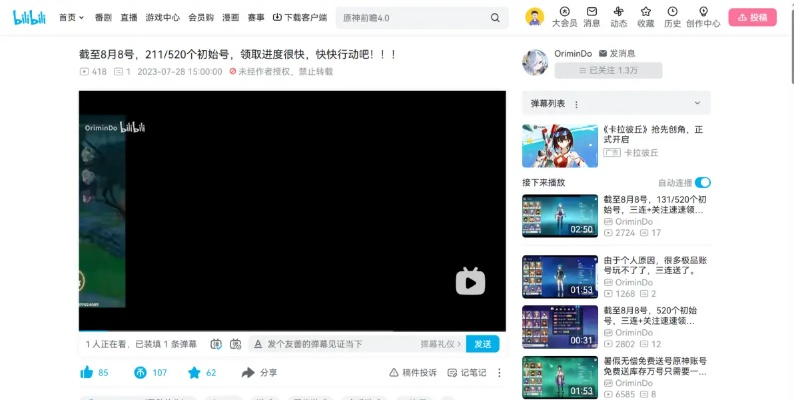Click the pink upload button
This screenshot has width=794, height=400.
pos(752,17)
